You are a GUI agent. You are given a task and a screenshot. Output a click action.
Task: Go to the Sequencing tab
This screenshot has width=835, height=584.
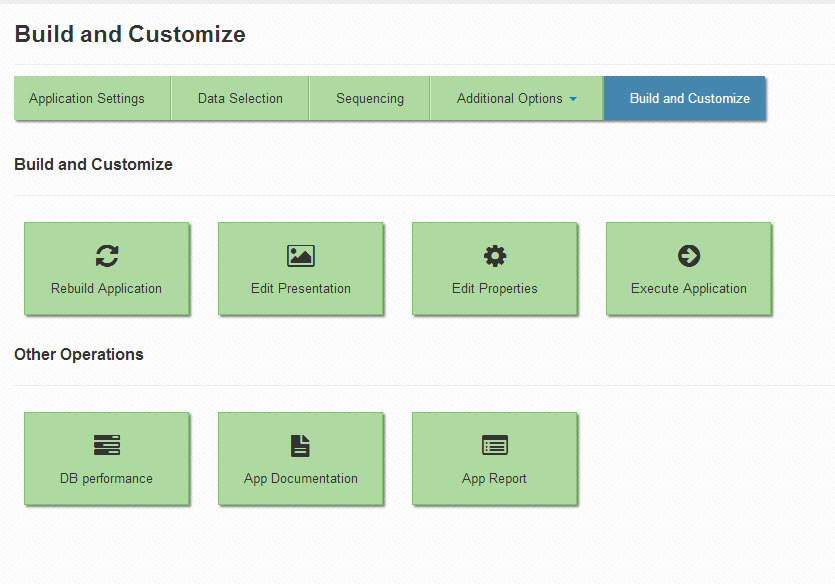coord(370,98)
